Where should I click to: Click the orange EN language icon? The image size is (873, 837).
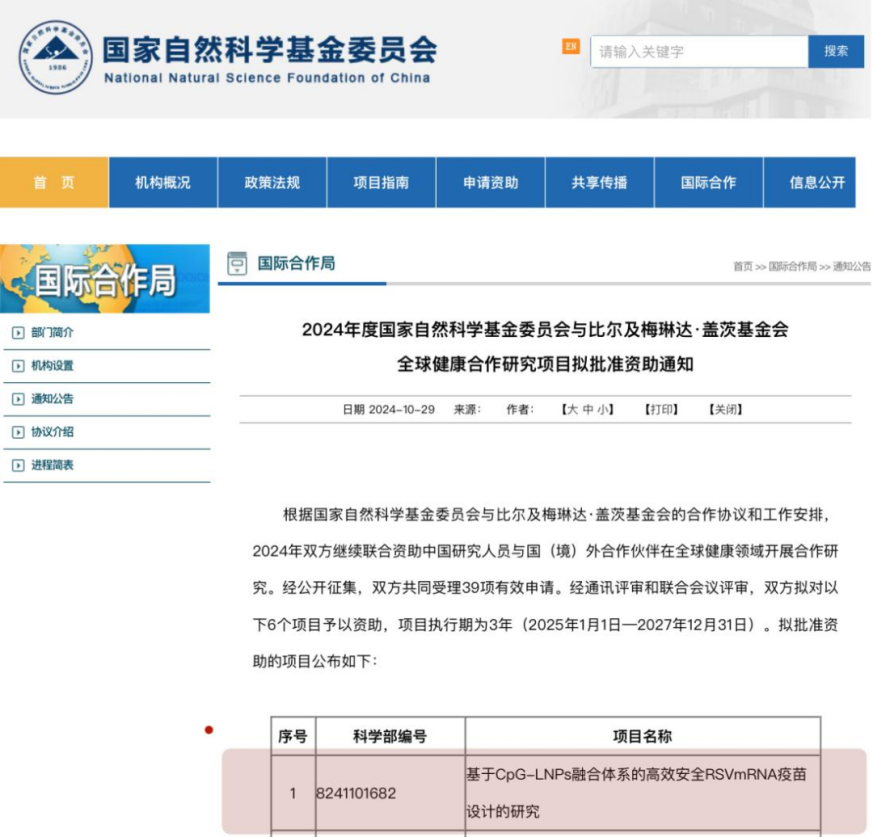click(571, 47)
